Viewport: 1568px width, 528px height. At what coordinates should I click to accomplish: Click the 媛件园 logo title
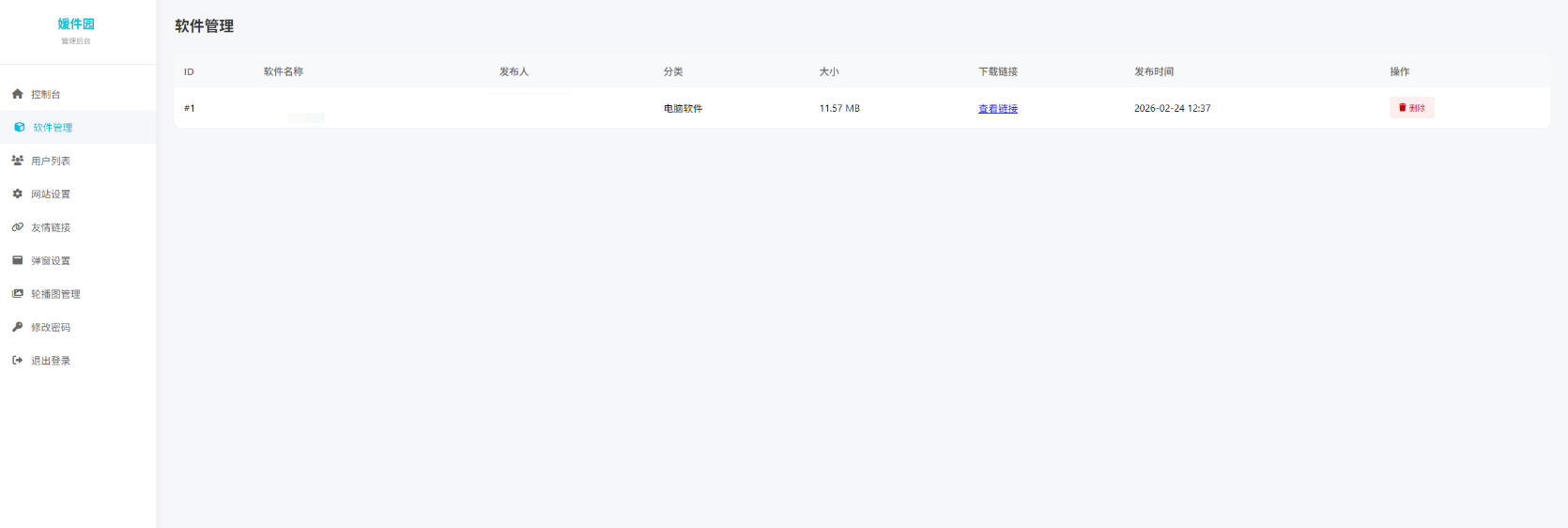pos(76,23)
